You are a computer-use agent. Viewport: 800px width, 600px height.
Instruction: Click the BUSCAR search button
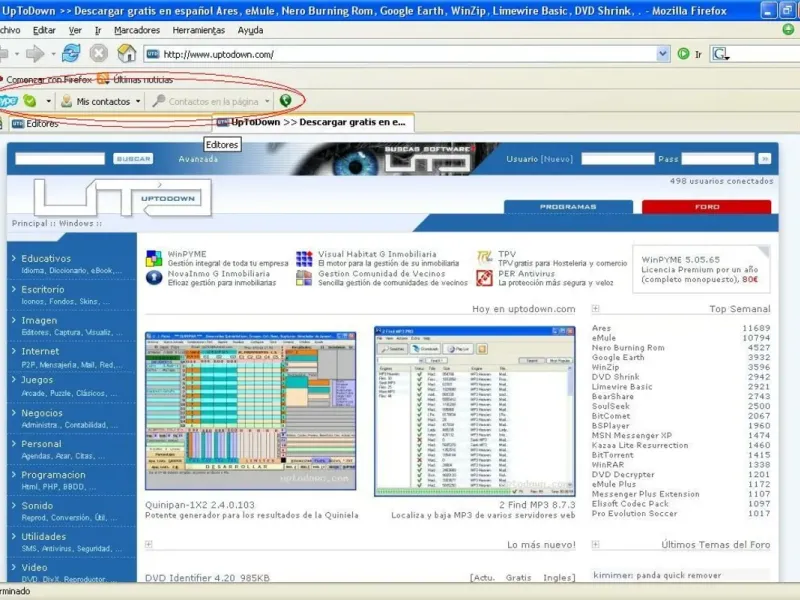[133, 159]
